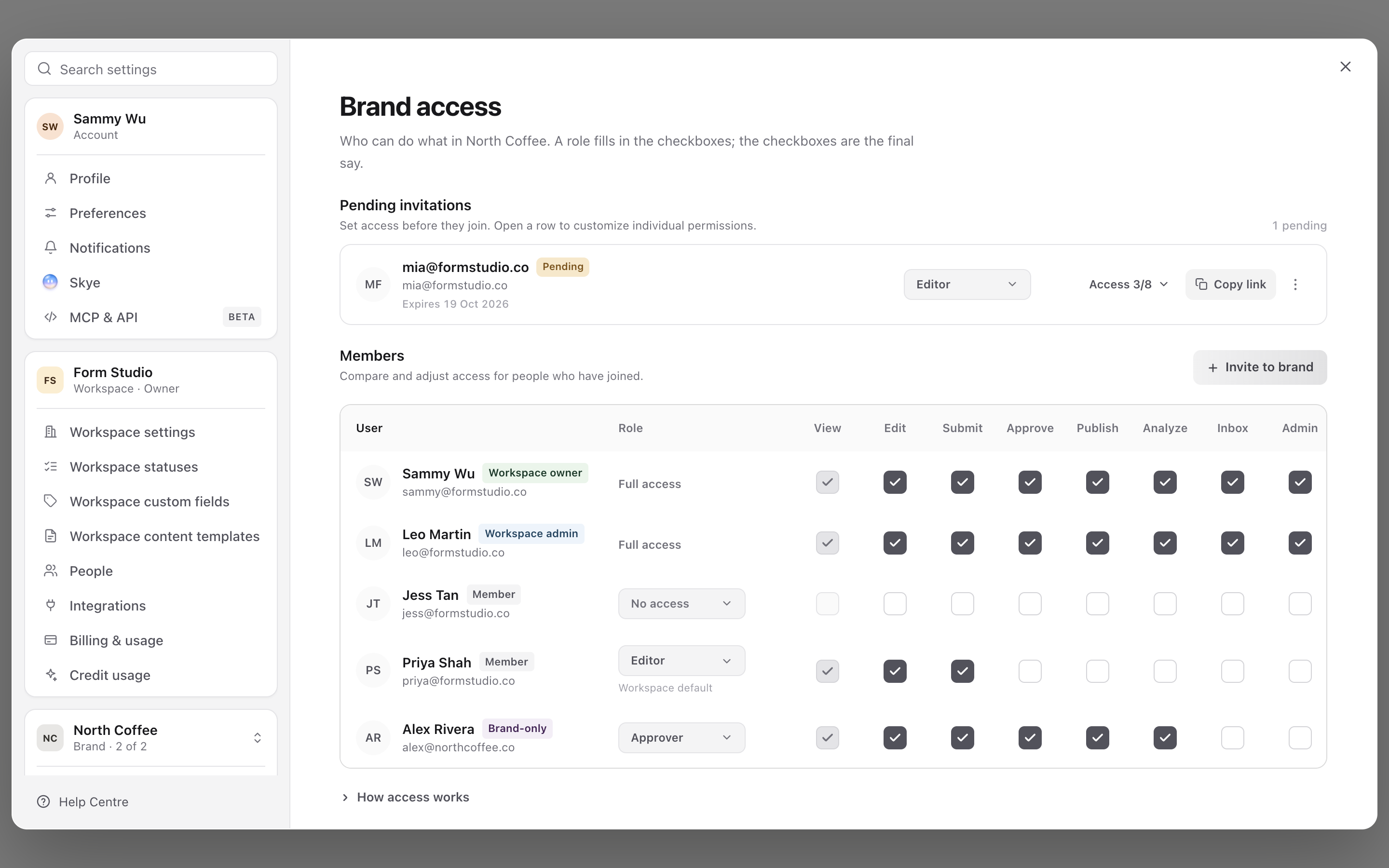Click the Credit usage sparkle icon
The height and width of the screenshot is (868, 1389).
pos(51,675)
